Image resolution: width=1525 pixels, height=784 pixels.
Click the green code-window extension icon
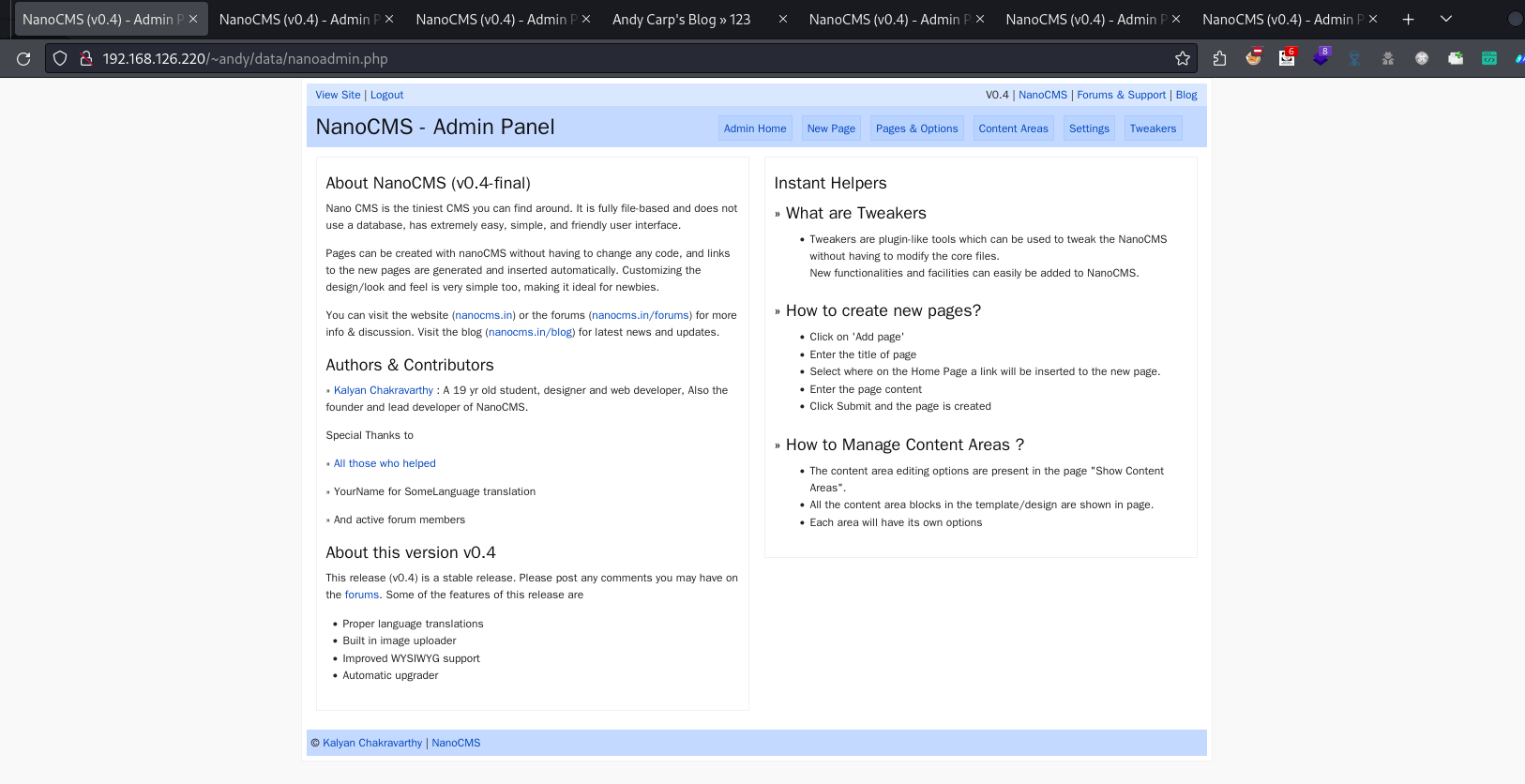(1489, 58)
